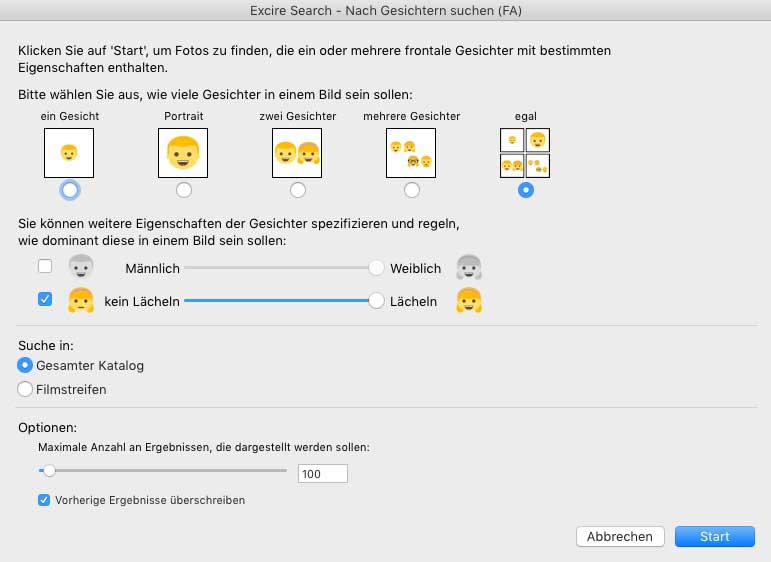Screen dimensions: 771x562
Task: Toggle 'Vorherige Ergebnisse überschreiben' checkbox
Action: (x=44, y=500)
